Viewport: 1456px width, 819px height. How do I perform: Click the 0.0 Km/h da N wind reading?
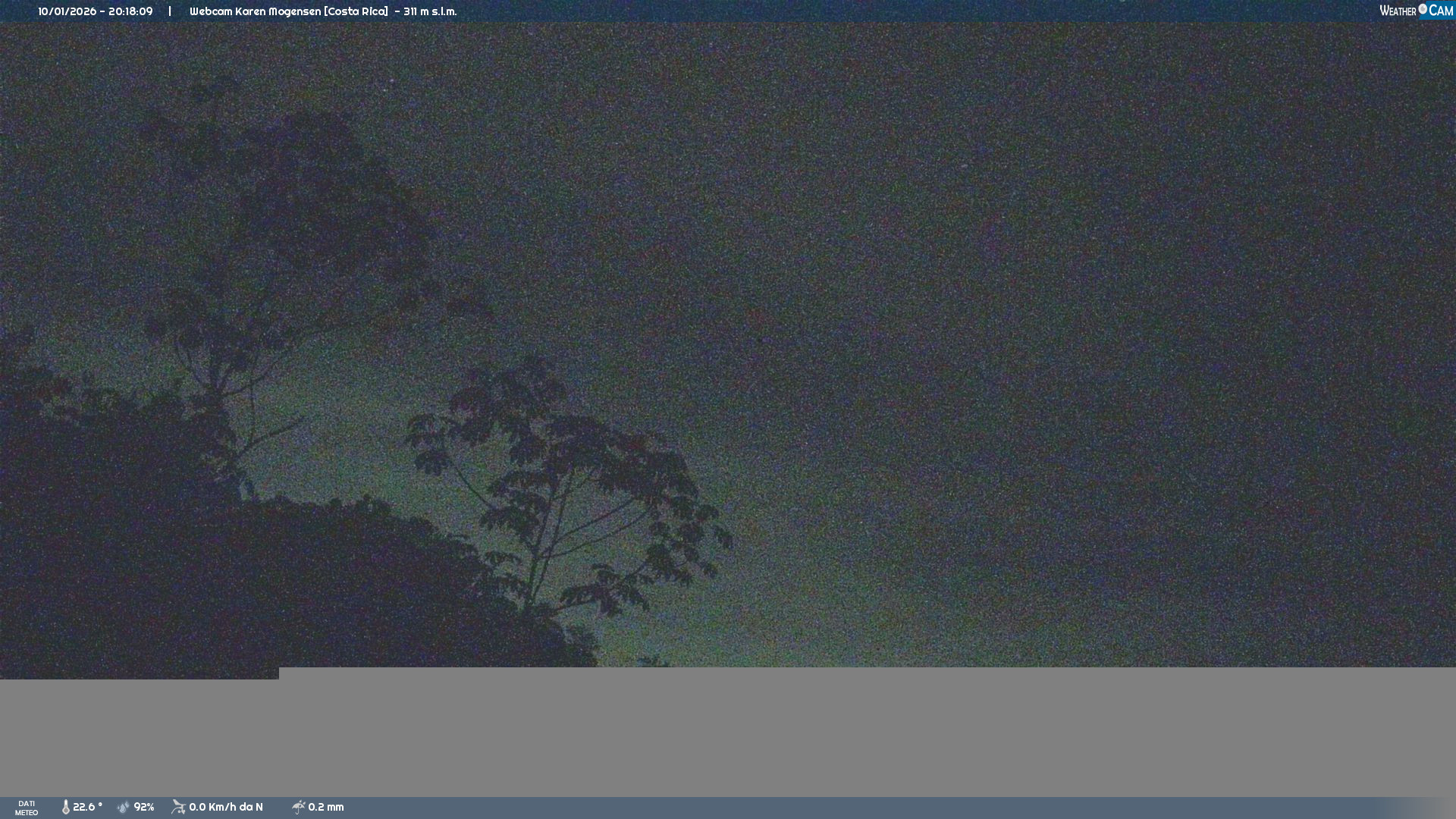tap(226, 807)
